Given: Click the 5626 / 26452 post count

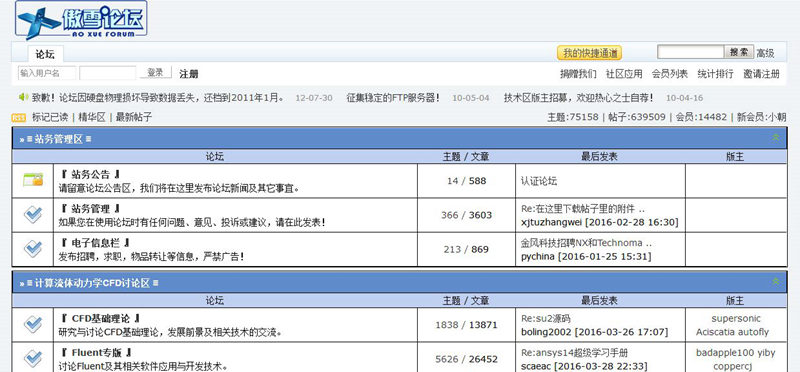Looking at the screenshot, I should [x=466, y=359].
